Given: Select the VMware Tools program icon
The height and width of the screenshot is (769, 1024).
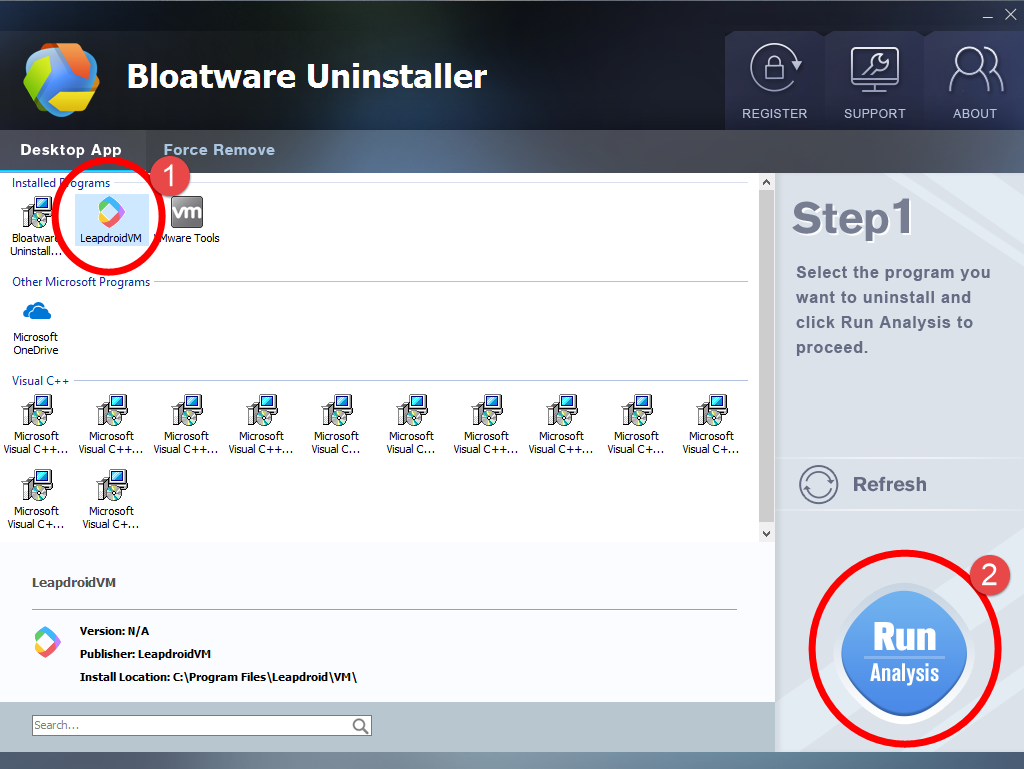Looking at the screenshot, I should point(187,212).
